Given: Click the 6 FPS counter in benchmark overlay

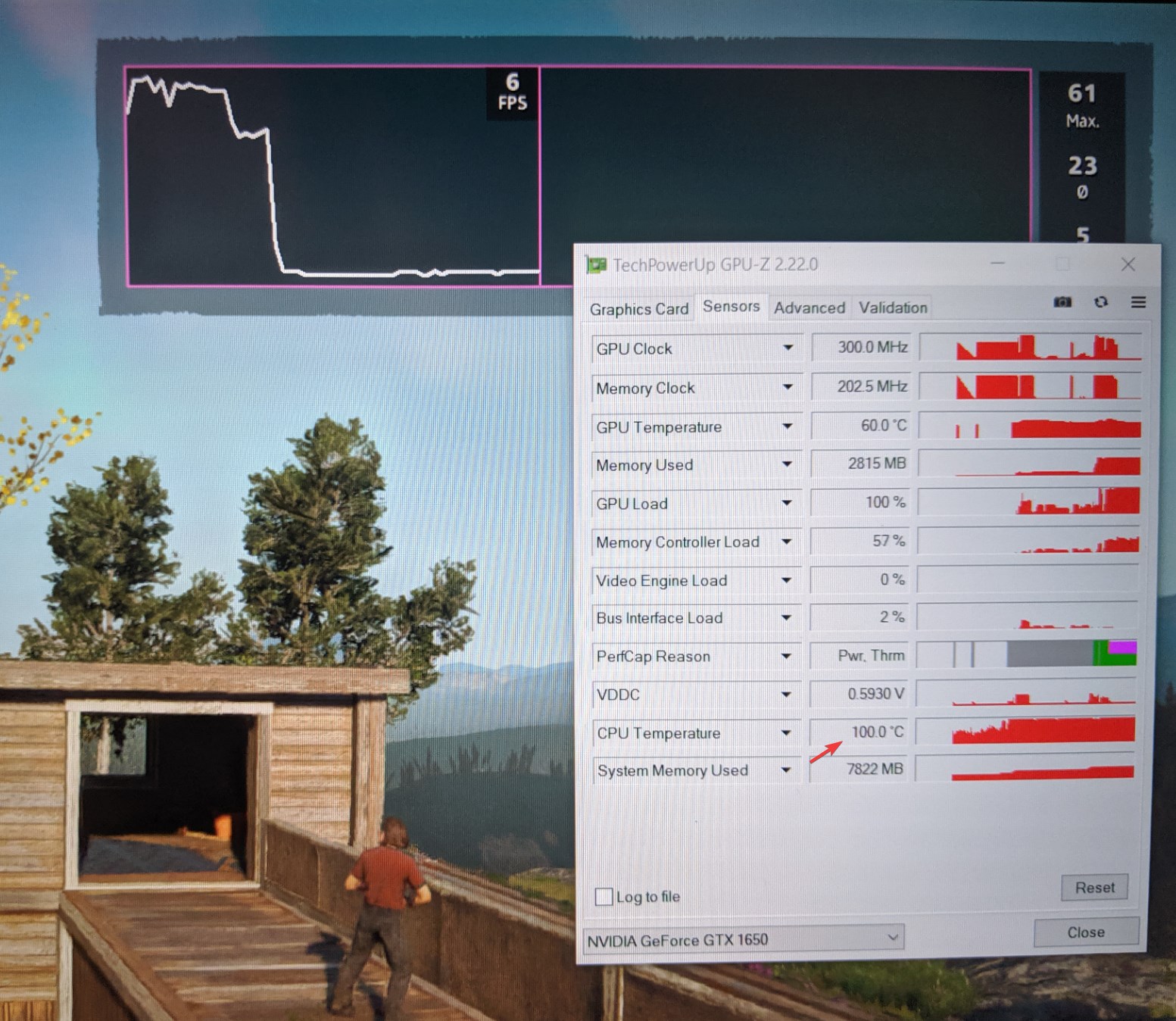Looking at the screenshot, I should pyautogui.click(x=513, y=92).
